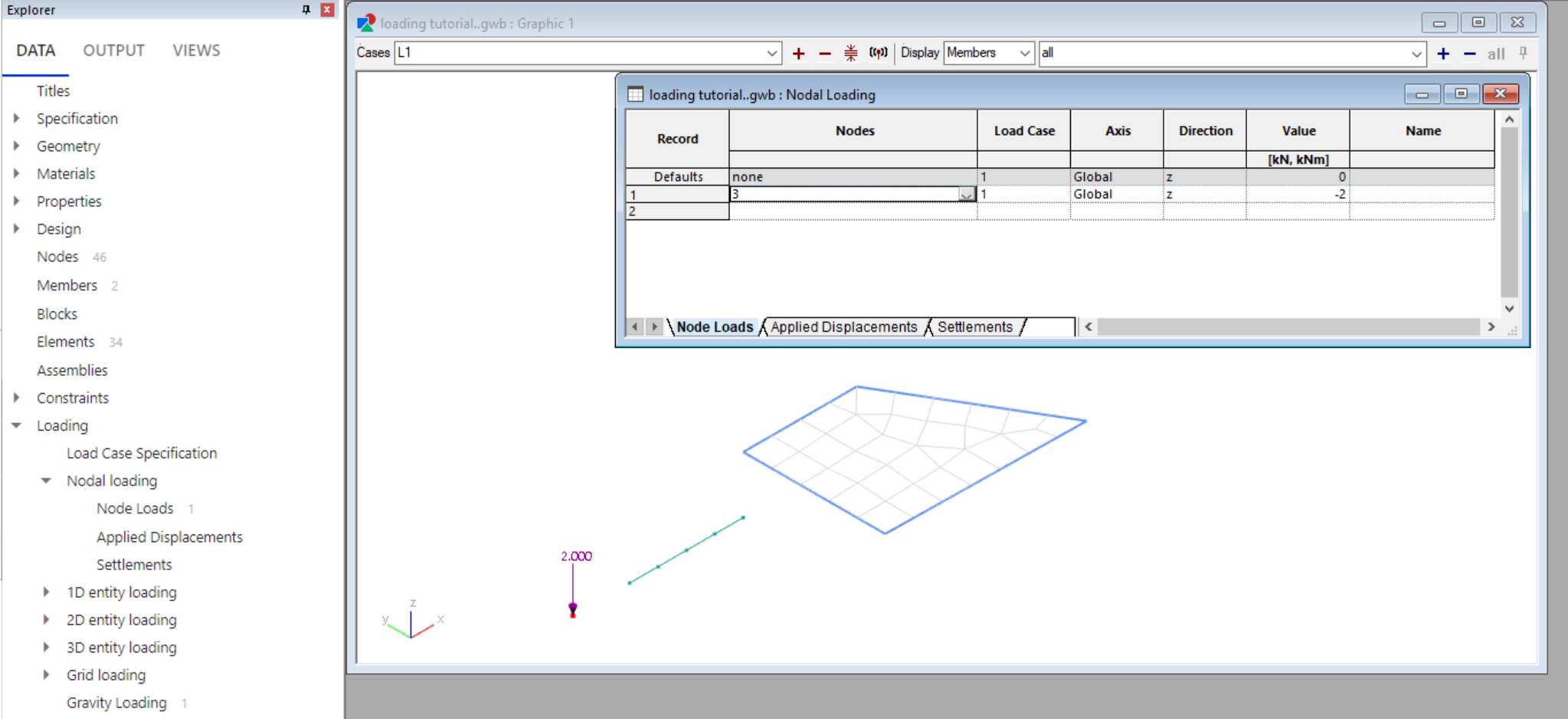Pin the Explorer panel
1568x719 pixels.
click(306, 10)
